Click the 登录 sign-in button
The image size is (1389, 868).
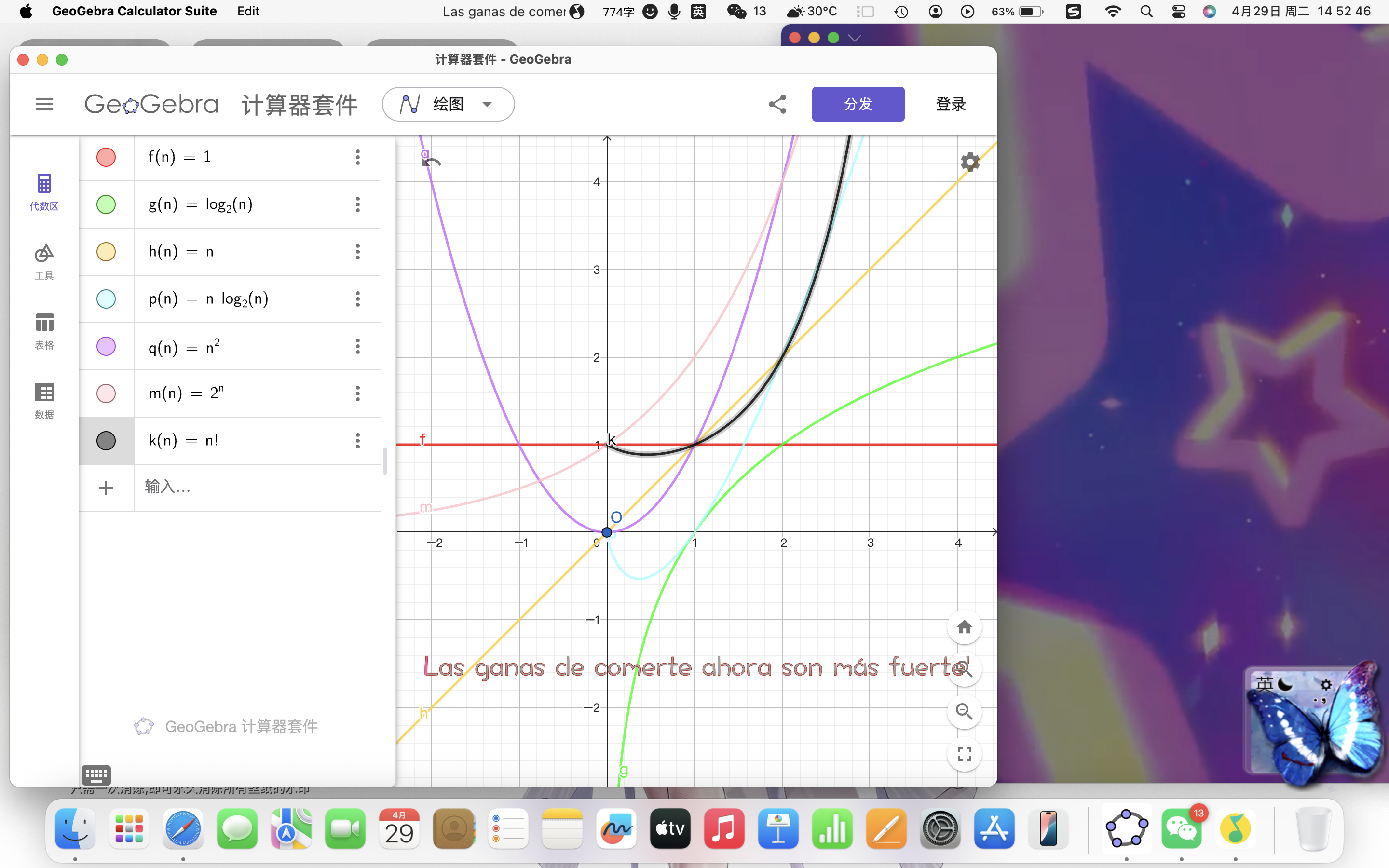951,104
